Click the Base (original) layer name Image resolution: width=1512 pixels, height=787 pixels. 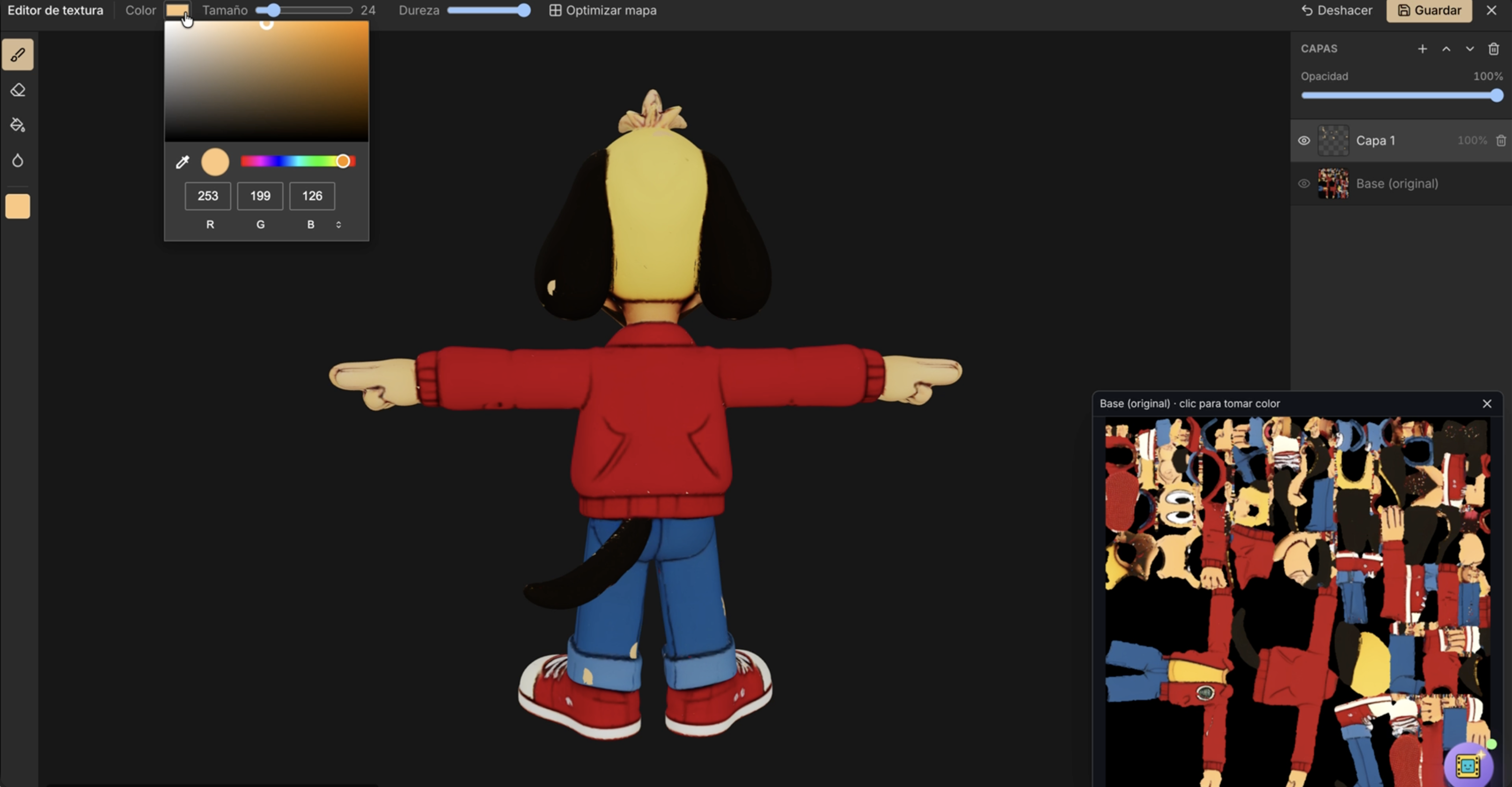1397,183
